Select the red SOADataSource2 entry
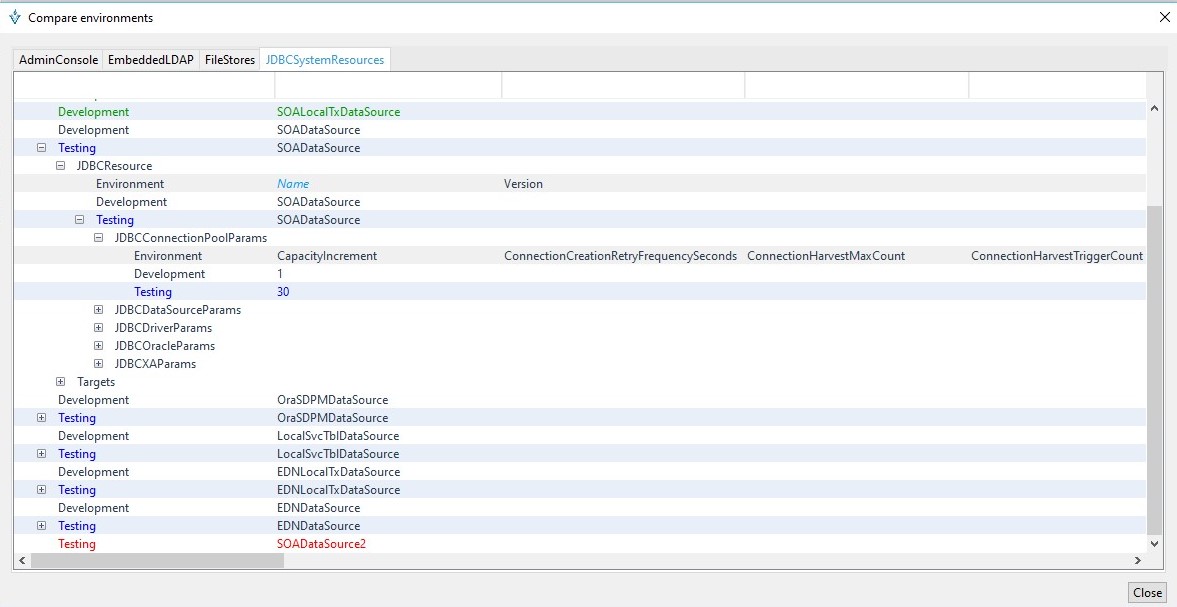1177x607 pixels. [321, 544]
